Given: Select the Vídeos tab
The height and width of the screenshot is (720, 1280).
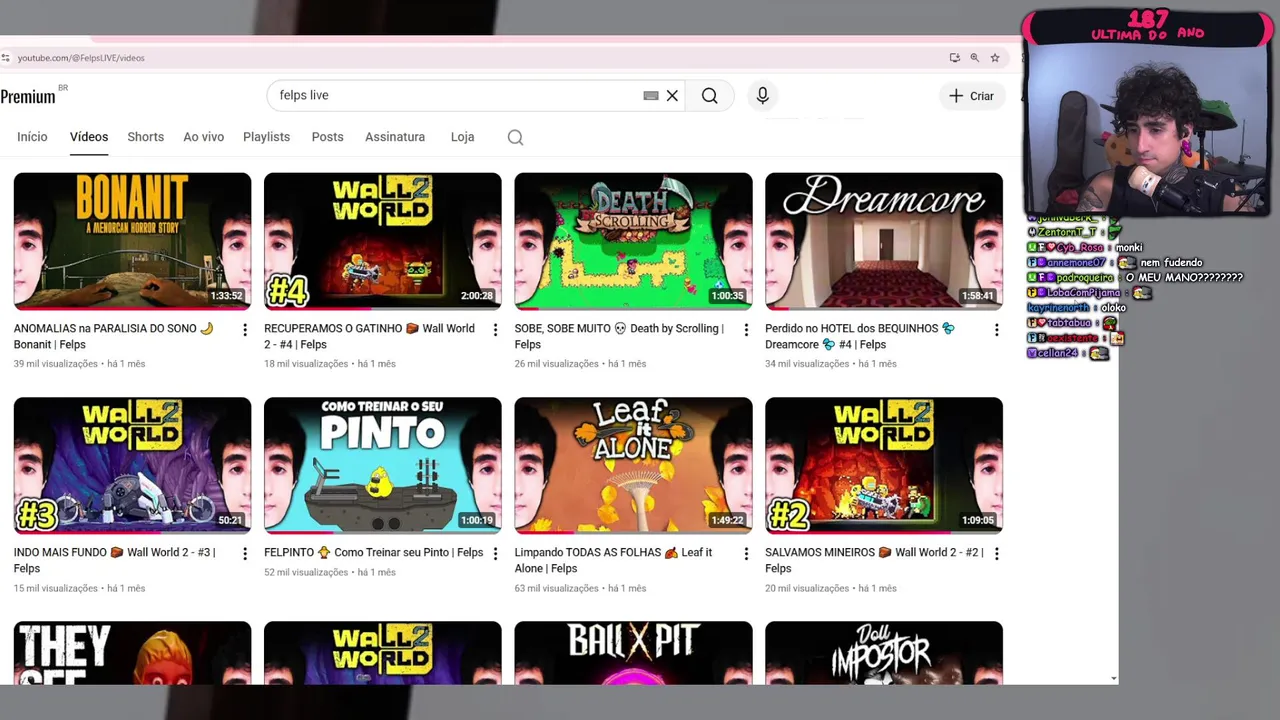Looking at the screenshot, I should point(89,137).
